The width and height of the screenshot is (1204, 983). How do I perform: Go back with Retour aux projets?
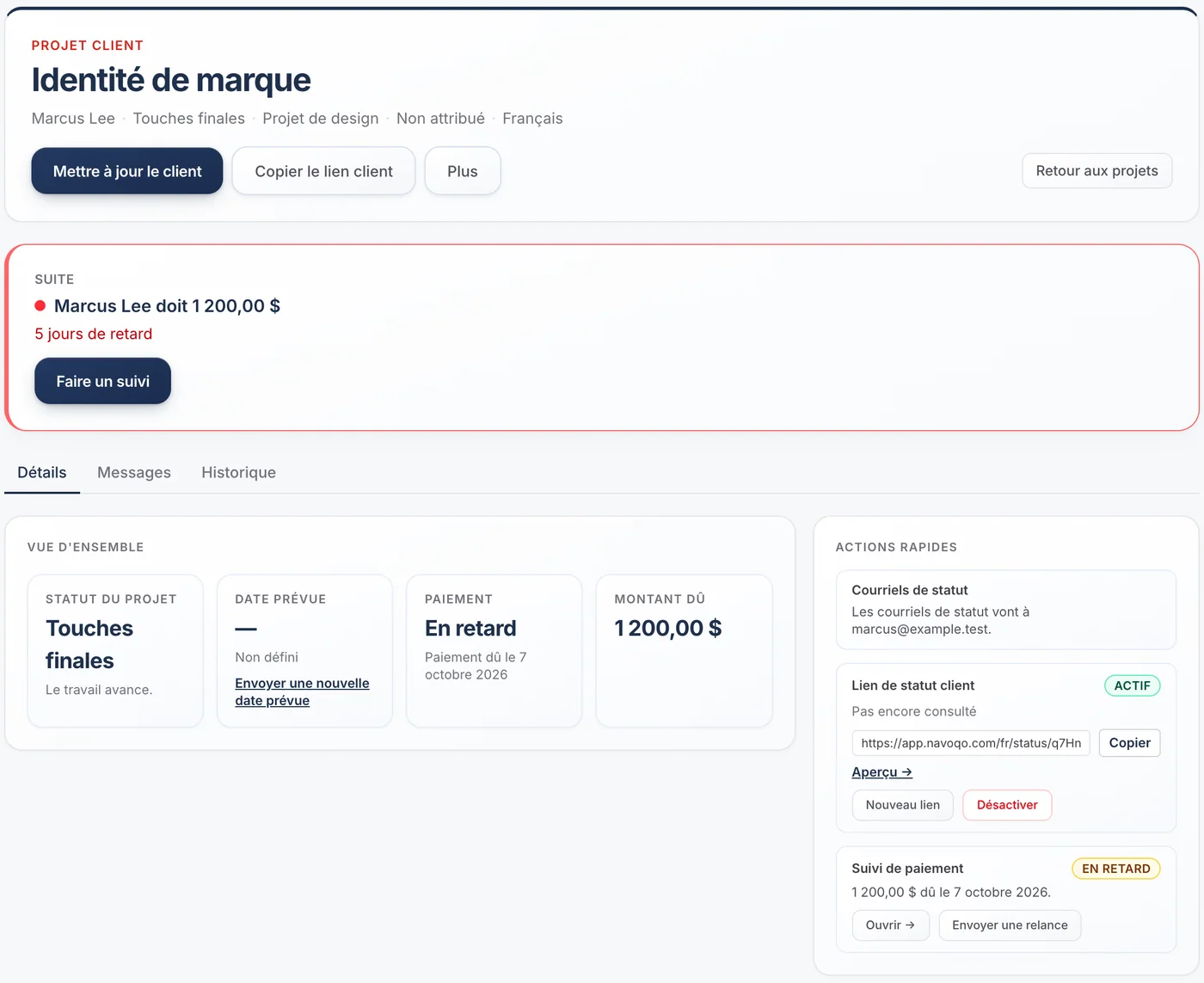click(1096, 170)
